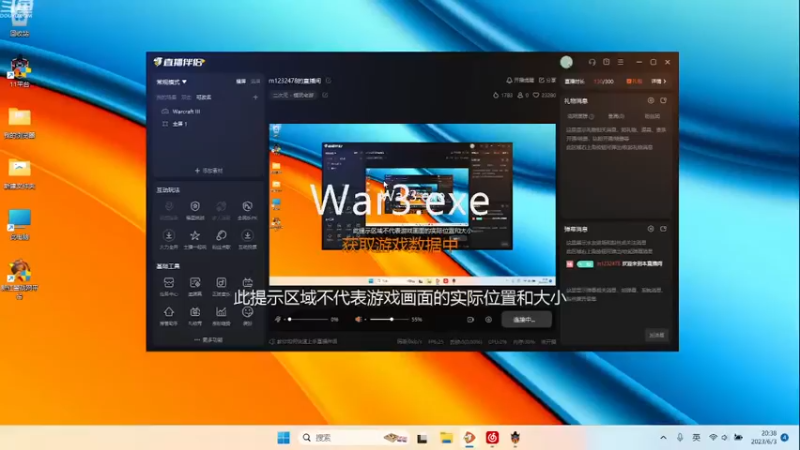
Task: Select the 可游戏 scene tab
Action: tap(204, 97)
